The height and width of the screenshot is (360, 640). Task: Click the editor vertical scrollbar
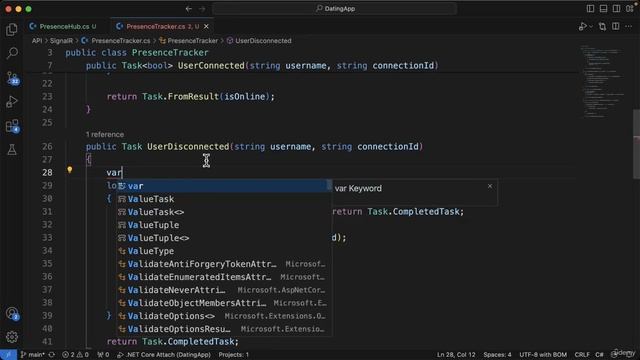coord(636,144)
